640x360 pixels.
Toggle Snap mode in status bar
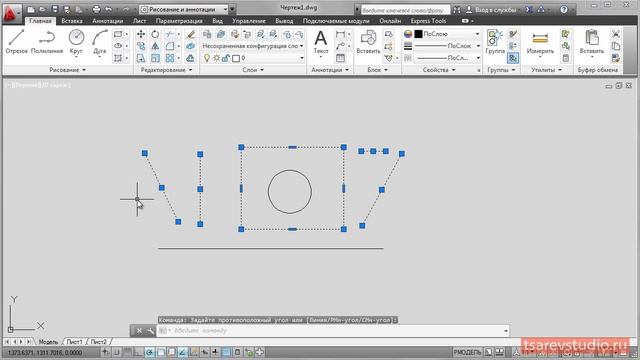[117, 352]
